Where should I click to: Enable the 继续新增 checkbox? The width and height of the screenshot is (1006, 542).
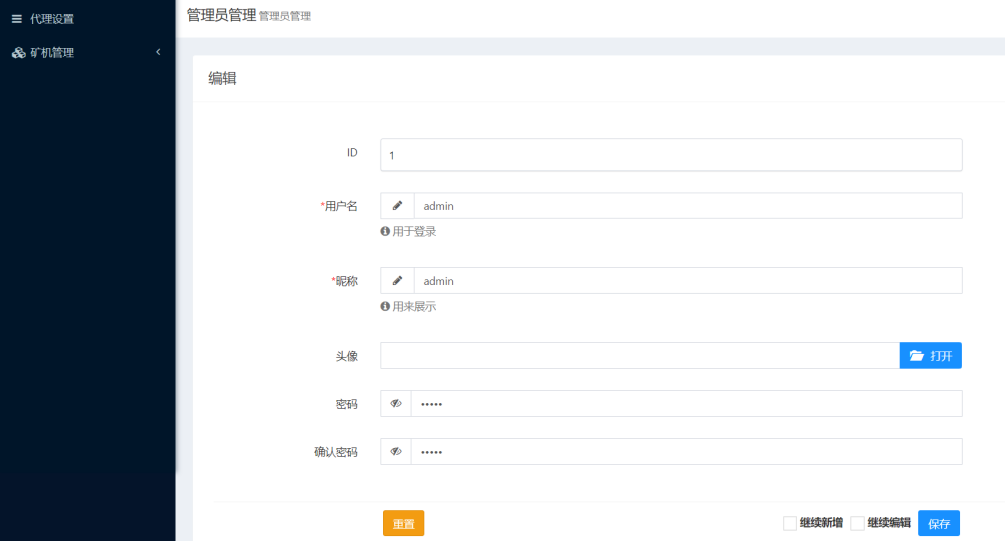(790, 523)
